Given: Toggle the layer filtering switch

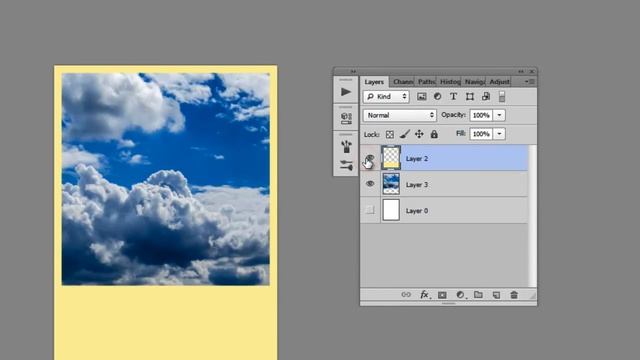Looking at the screenshot, I should (502, 96).
